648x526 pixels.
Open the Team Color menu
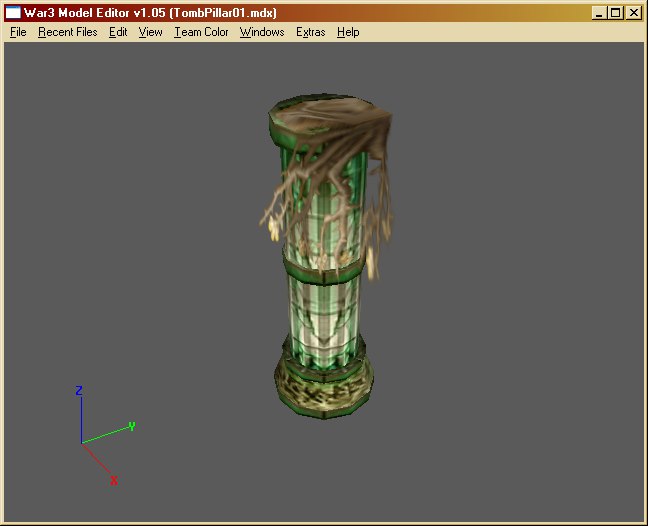(201, 32)
